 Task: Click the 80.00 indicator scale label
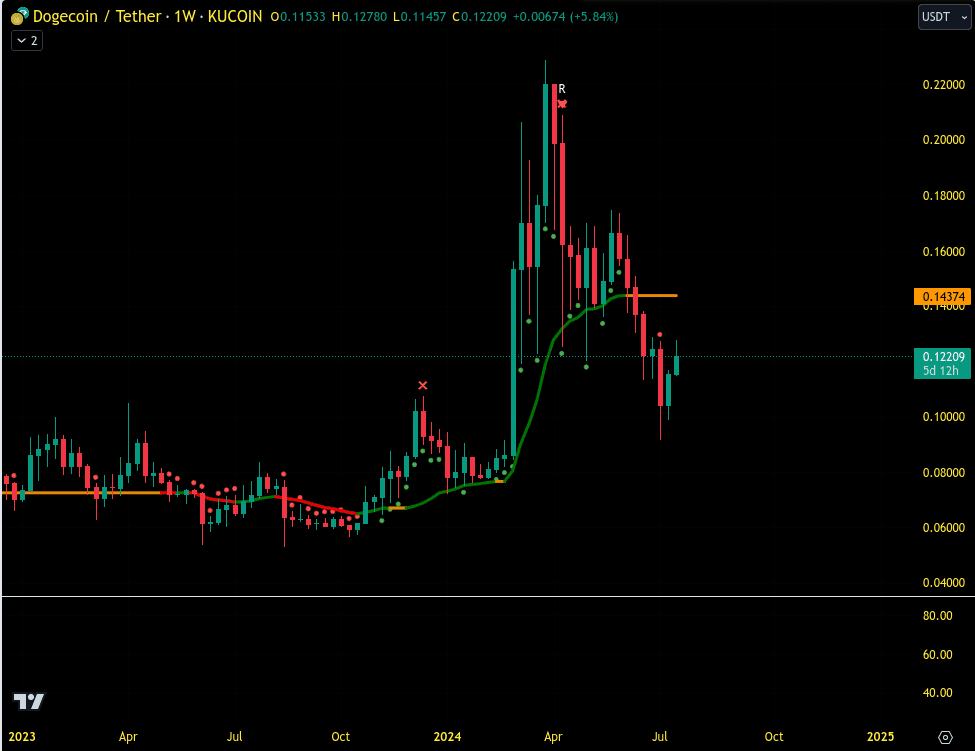coord(938,615)
